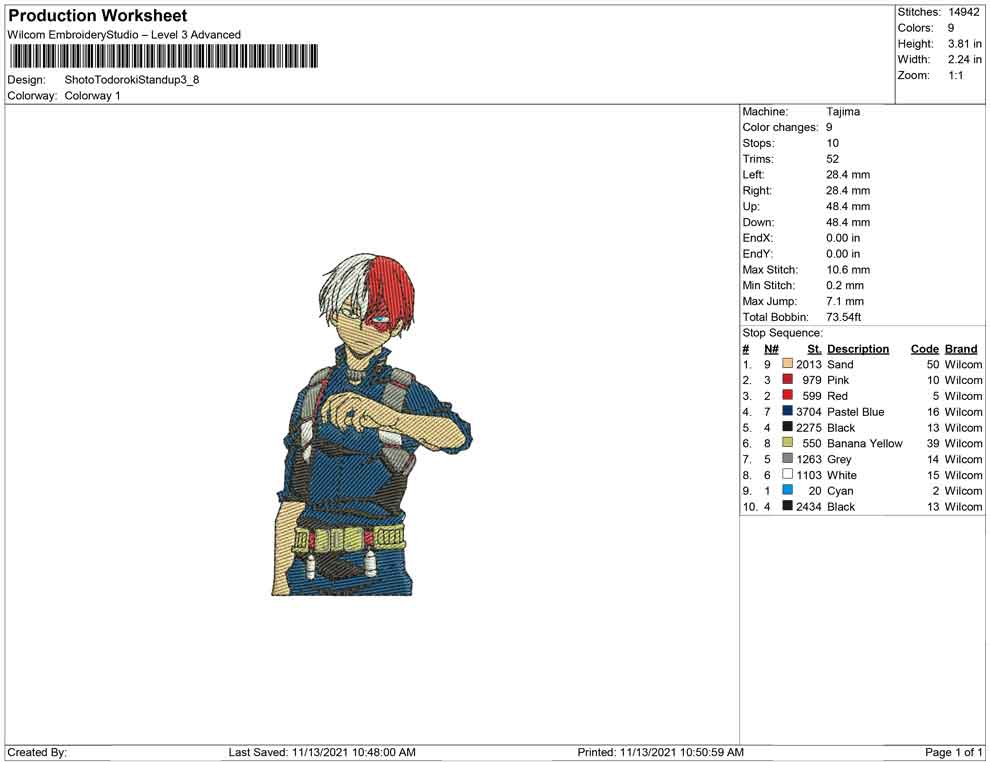
Task: Click the St. column header
Action: coord(814,349)
